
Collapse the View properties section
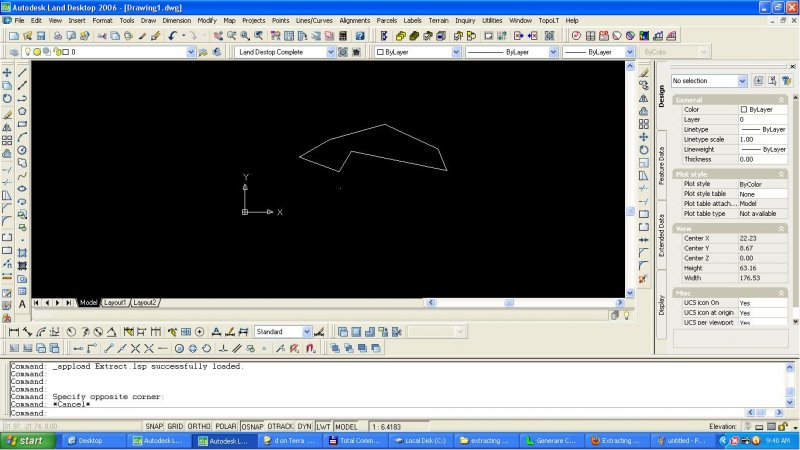[781, 229]
